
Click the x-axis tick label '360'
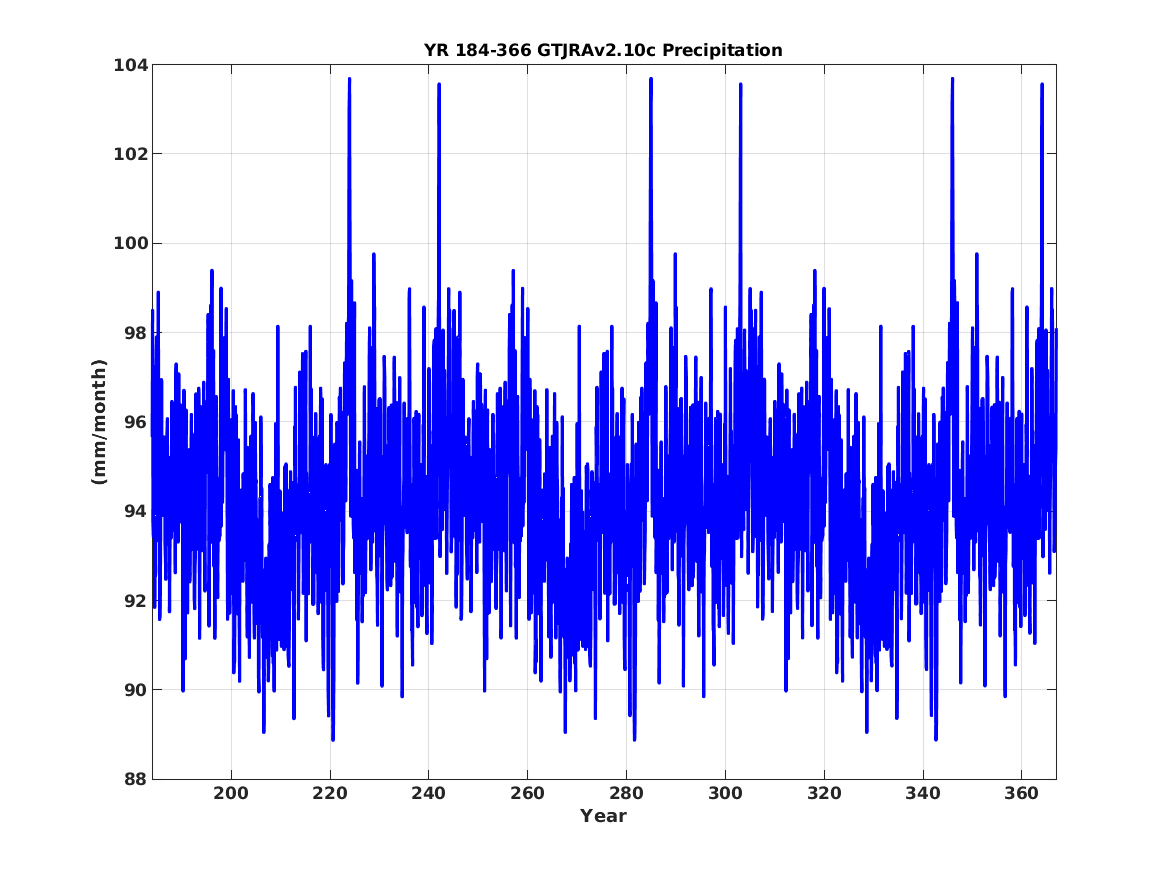click(x=1021, y=794)
